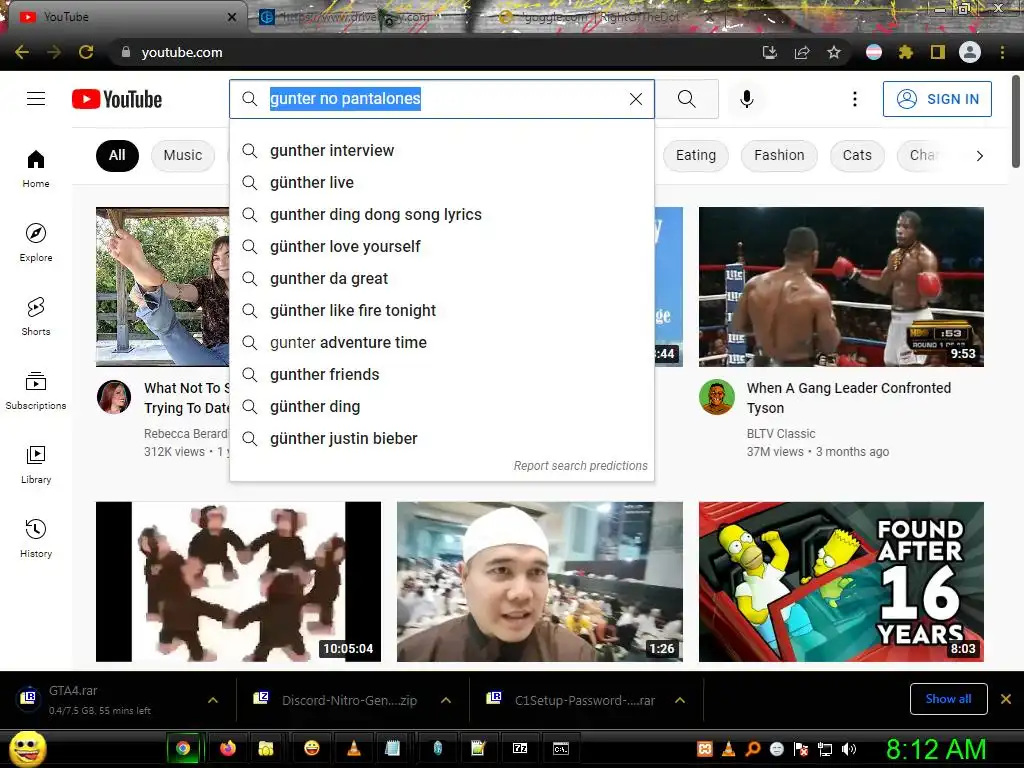Choose suggestion 'günther justin bieber'
The width and height of the screenshot is (1024, 768).
[442, 438]
